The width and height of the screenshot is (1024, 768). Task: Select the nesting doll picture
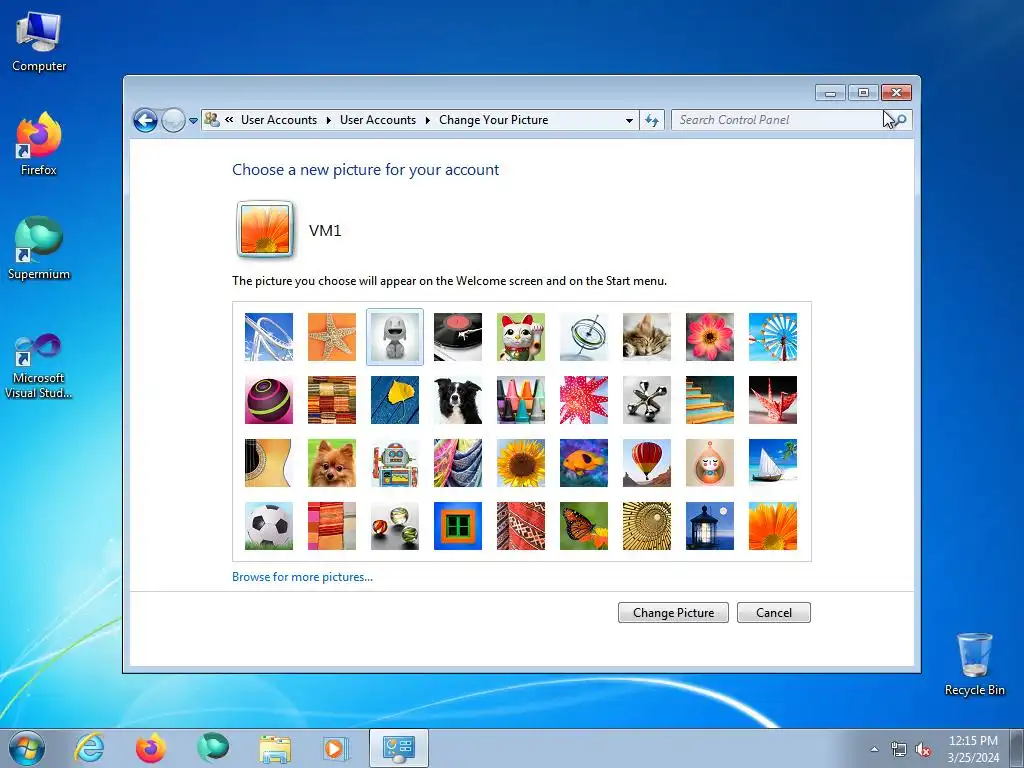tap(710, 463)
